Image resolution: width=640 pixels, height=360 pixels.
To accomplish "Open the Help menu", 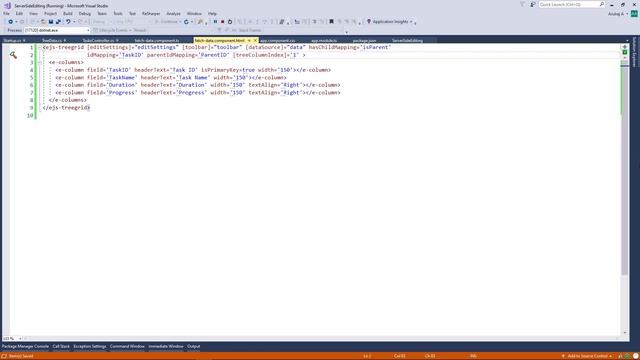I will [212, 13].
